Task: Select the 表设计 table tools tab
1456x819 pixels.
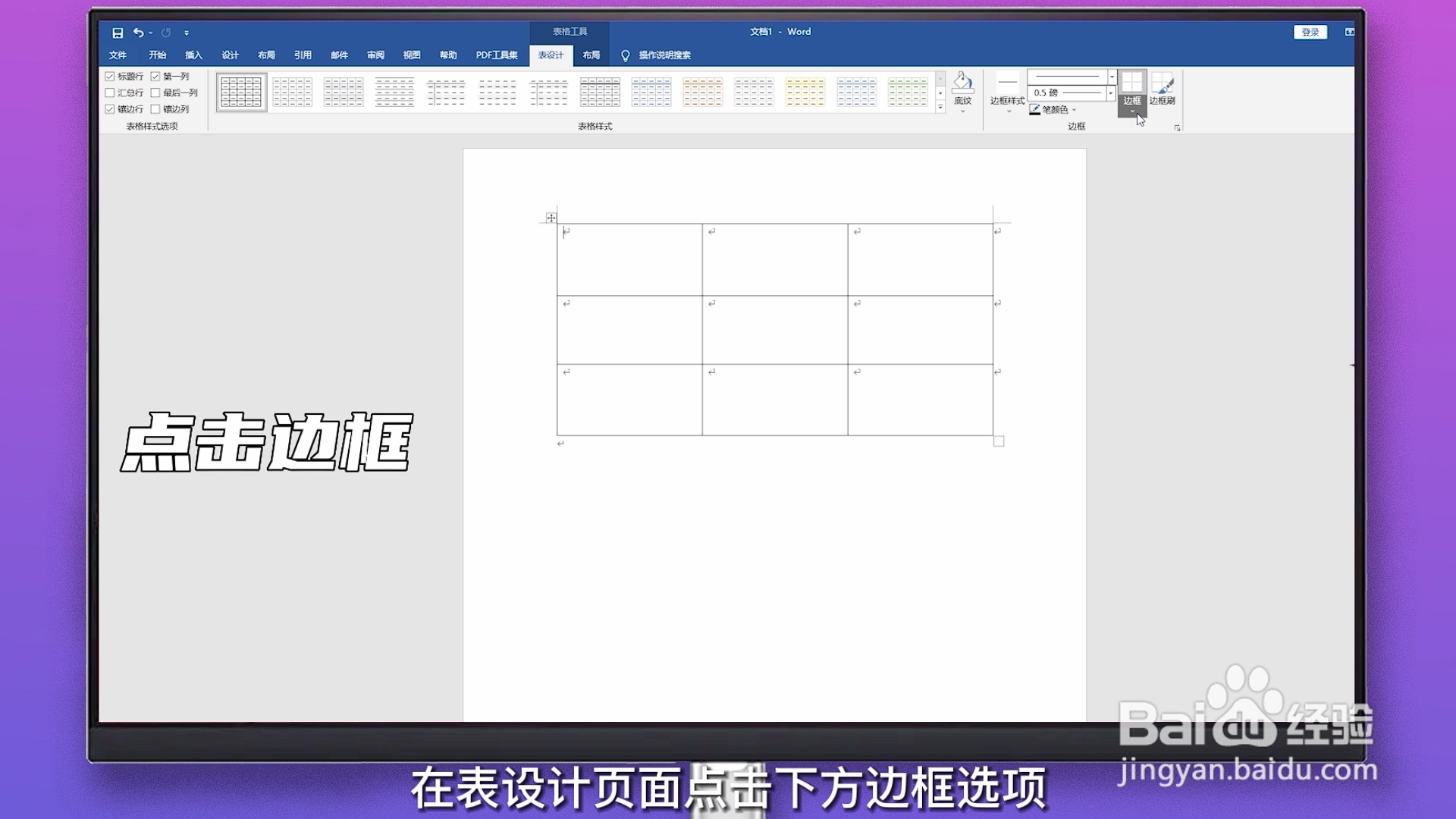Action: click(x=551, y=55)
